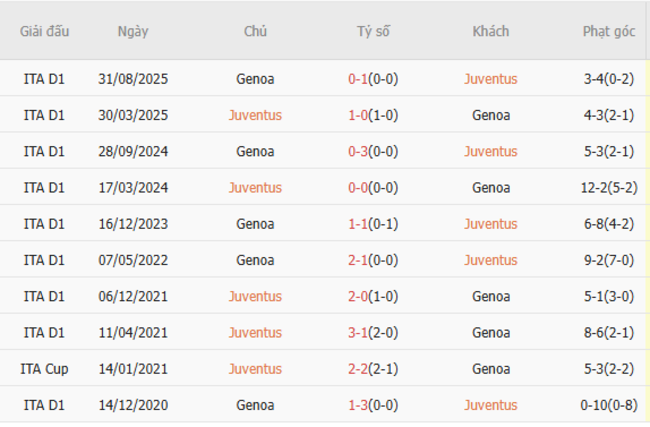650x427 pixels.
Task: Select the date 07/05/2022
Action: click(133, 260)
